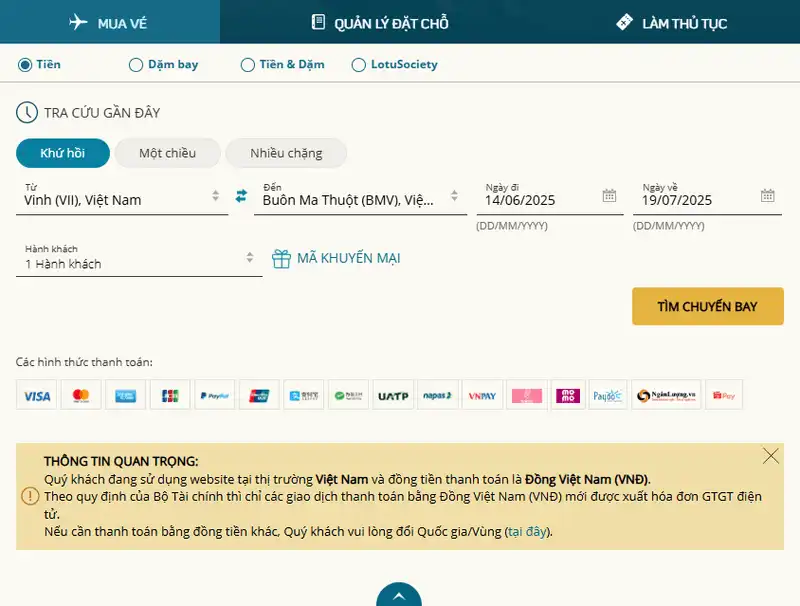
Task: Switch to the Quản lý đặt chỗ tab
Action: [x=379, y=22]
